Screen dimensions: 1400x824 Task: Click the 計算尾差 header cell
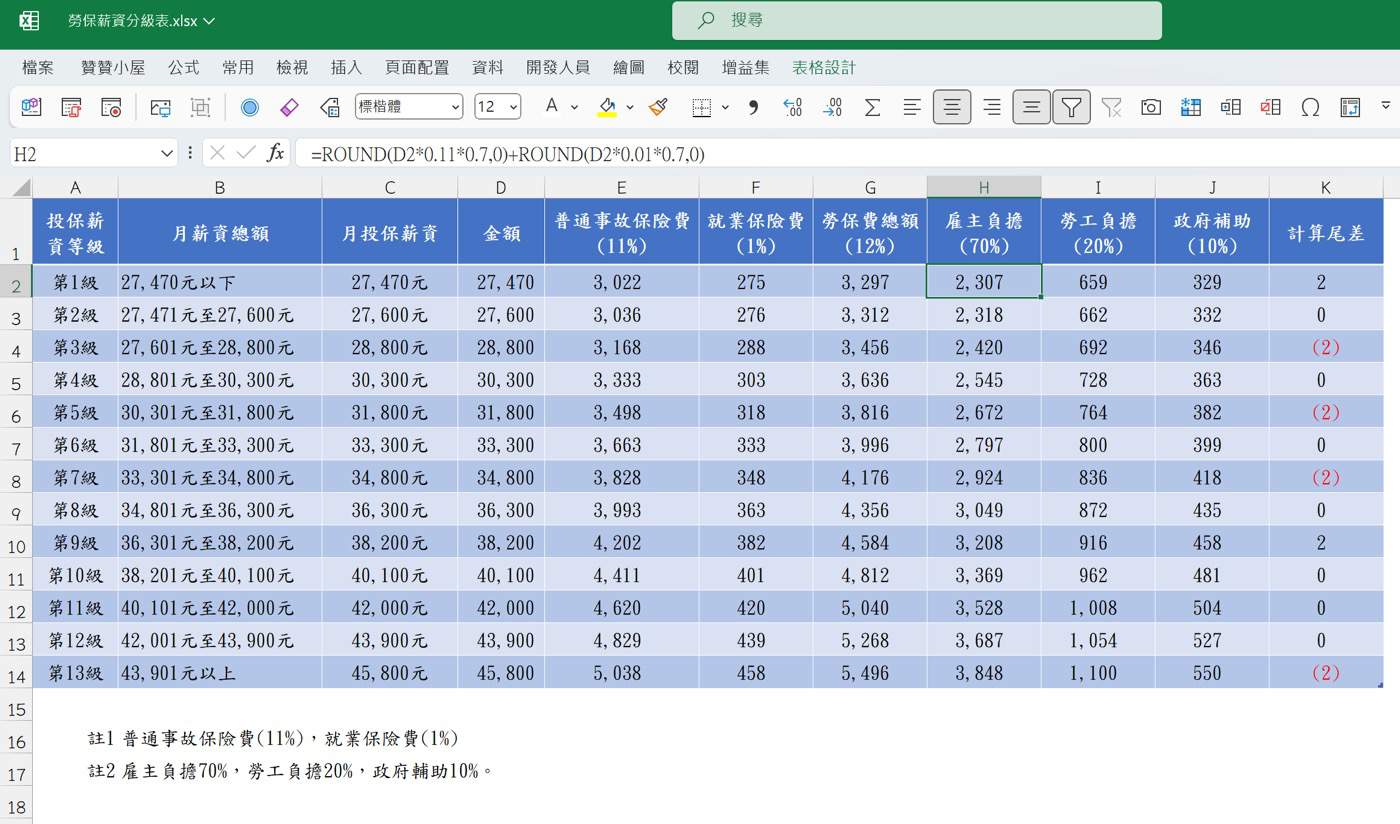pyautogui.click(x=1326, y=232)
